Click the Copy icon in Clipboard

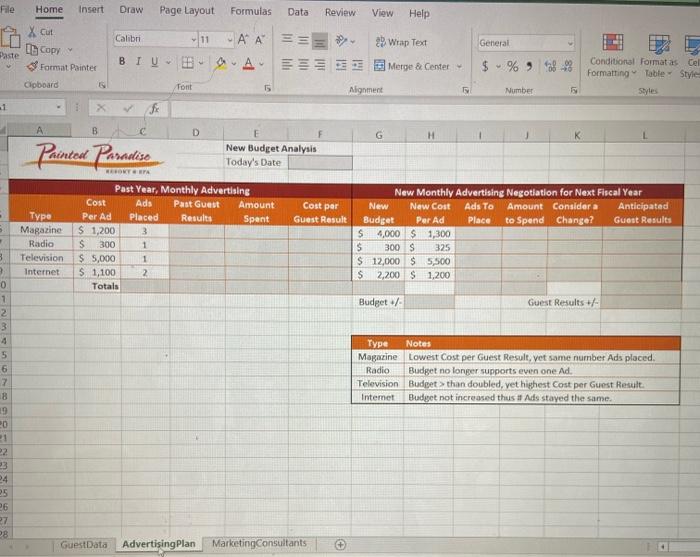tap(32, 49)
